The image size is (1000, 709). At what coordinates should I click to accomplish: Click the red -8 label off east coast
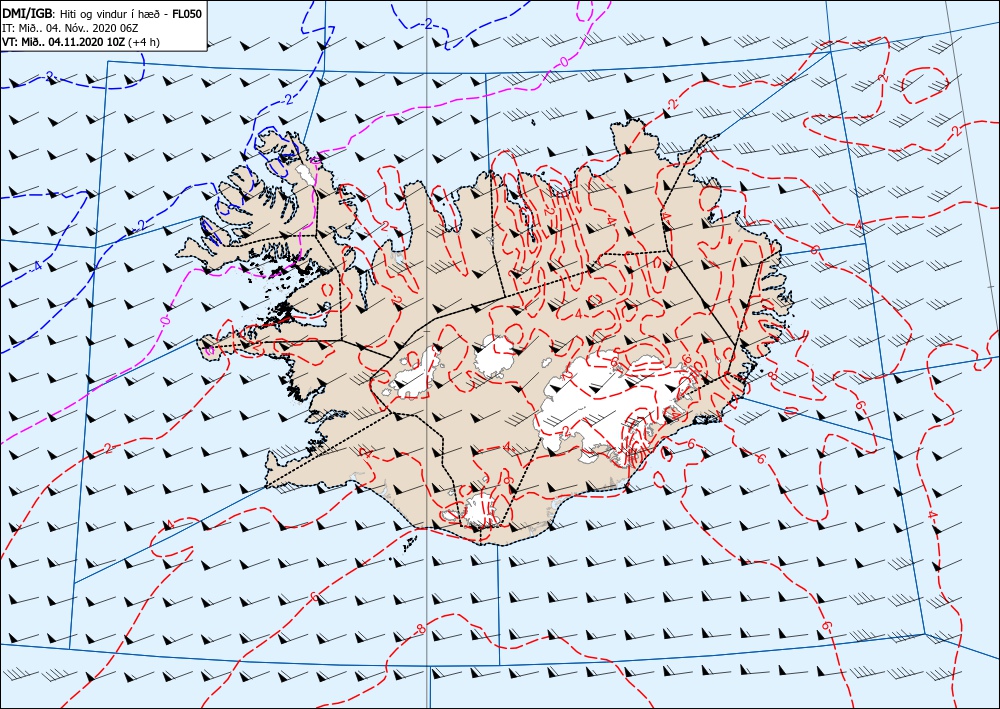(772, 374)
